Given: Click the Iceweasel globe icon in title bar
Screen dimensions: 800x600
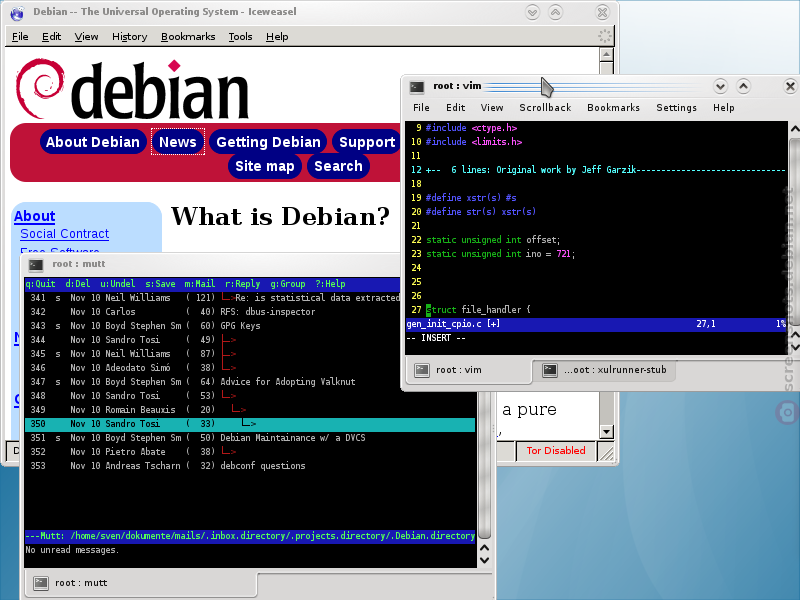Looking at the screenshot, I should [x=17, y=13].
